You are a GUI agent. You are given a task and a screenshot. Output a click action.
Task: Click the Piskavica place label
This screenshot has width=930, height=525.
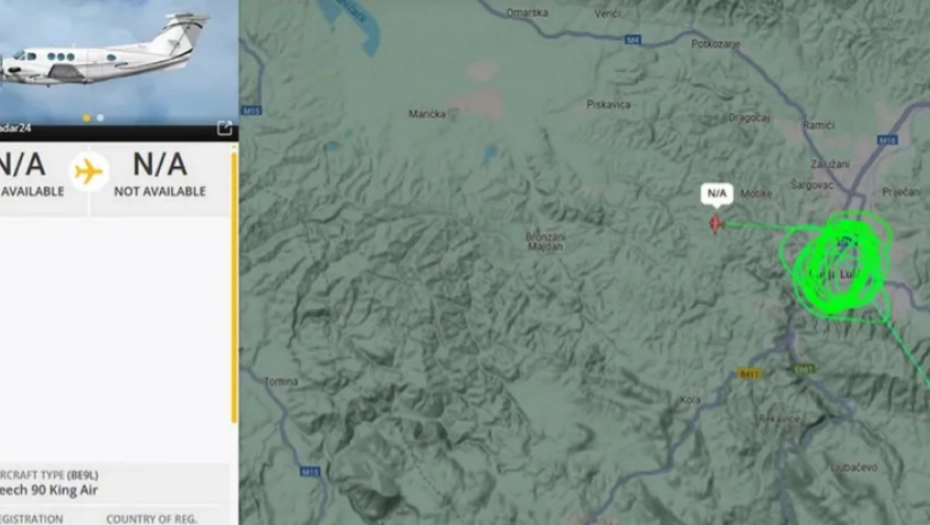click(609, 104)
